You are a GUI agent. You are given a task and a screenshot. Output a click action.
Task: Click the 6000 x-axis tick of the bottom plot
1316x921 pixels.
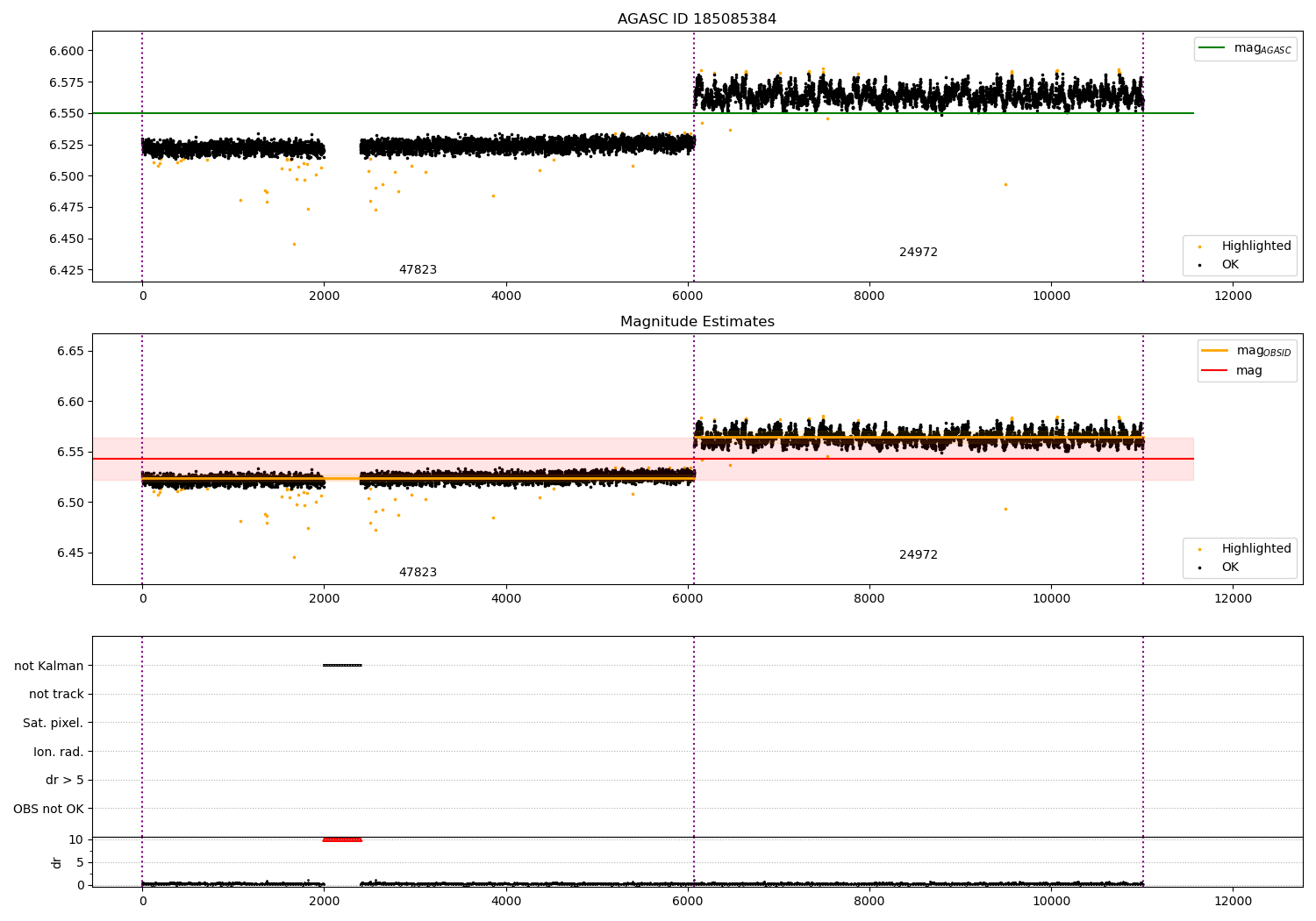coord(688,902)
